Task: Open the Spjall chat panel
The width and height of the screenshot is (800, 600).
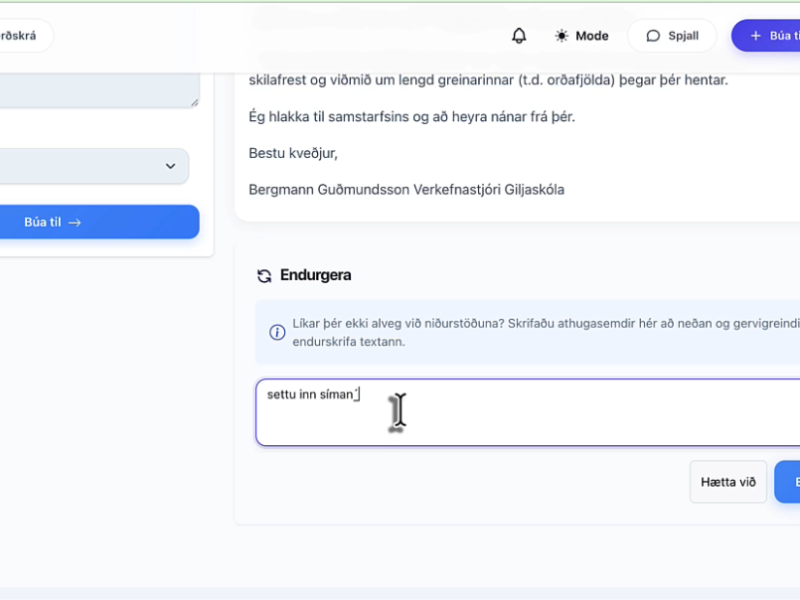Action: [671, 36]
